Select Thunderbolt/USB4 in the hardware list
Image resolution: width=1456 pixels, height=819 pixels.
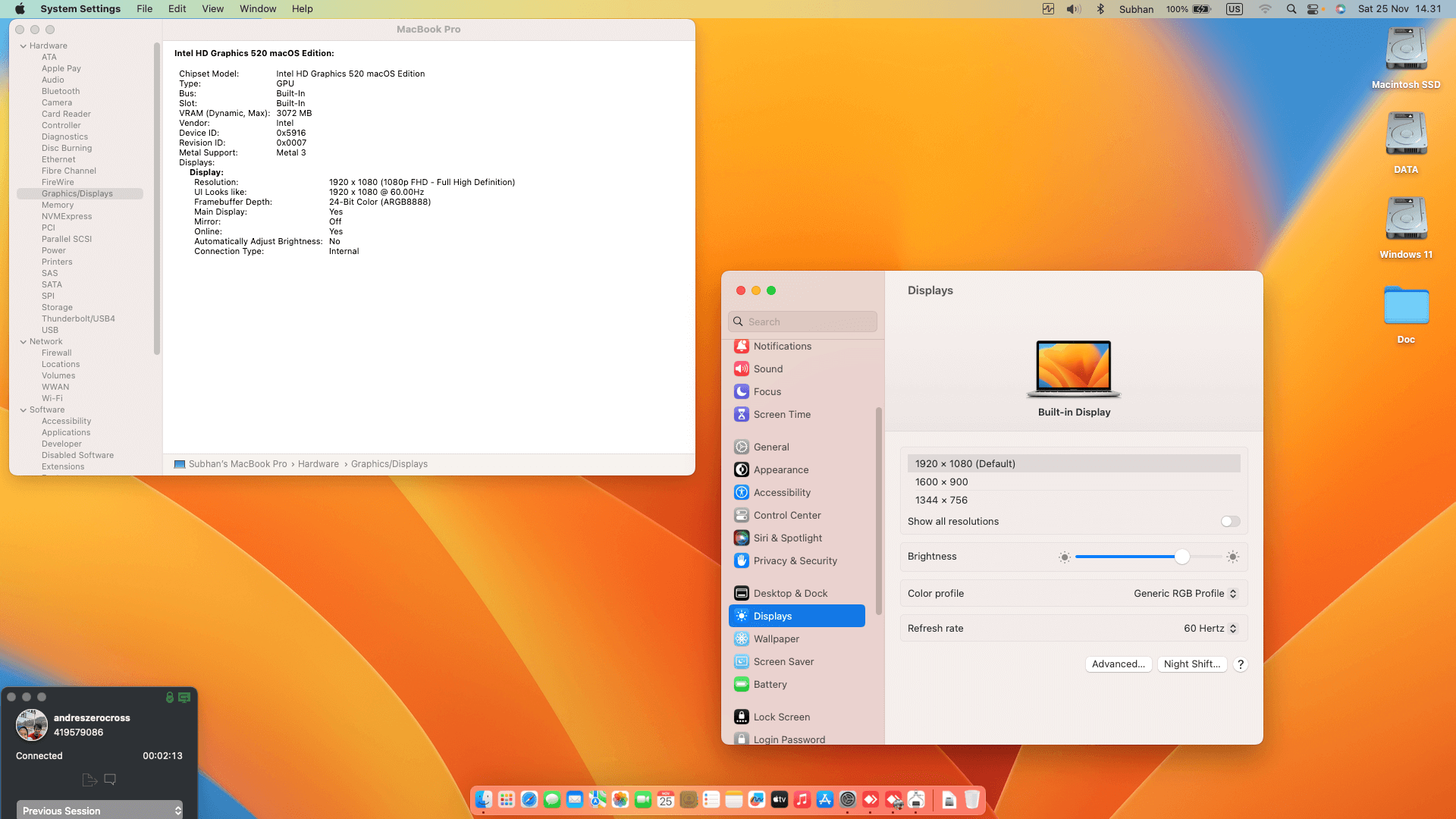point(80,319)
